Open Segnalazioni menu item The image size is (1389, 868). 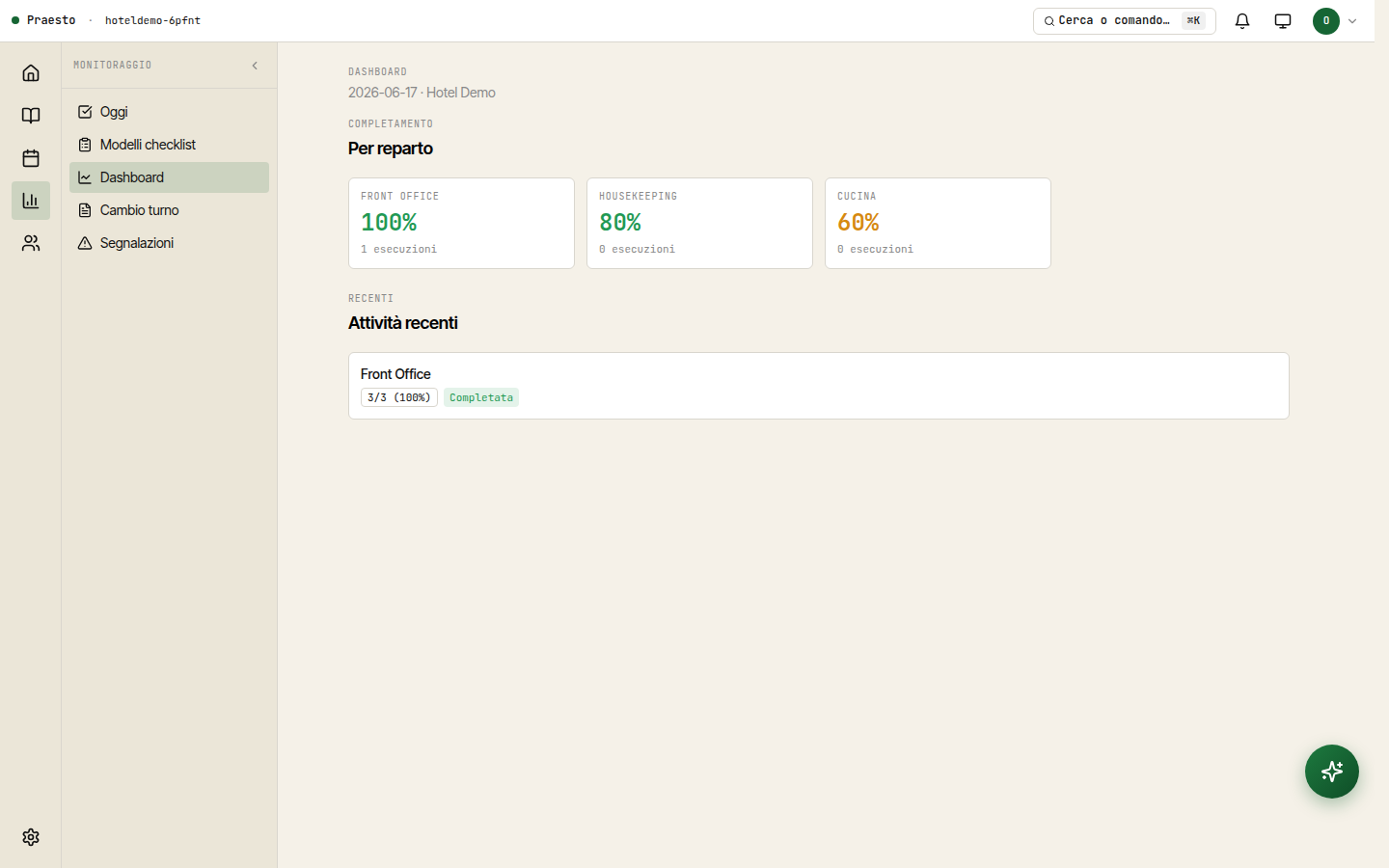(x=169, y=243)
